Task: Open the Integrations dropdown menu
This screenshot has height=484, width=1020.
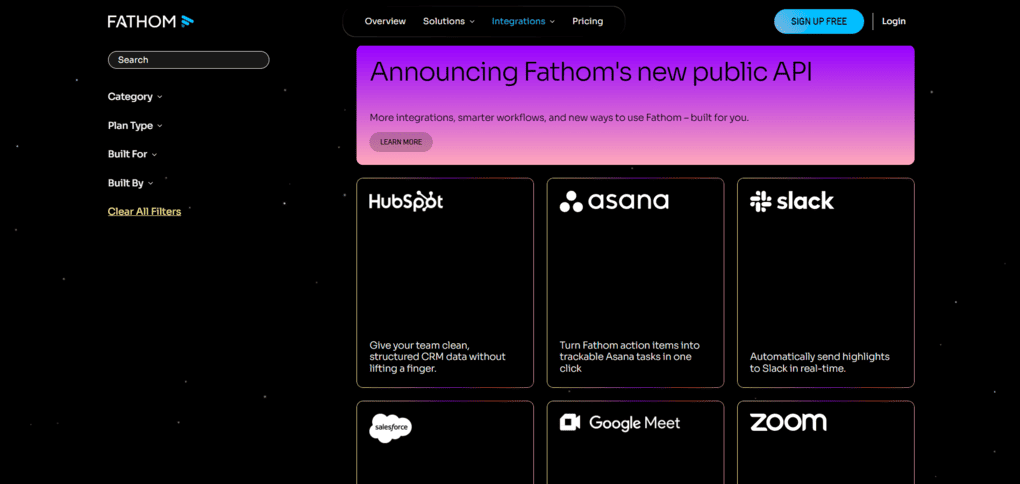Action: pyautogui.click(x=524, y=21)
